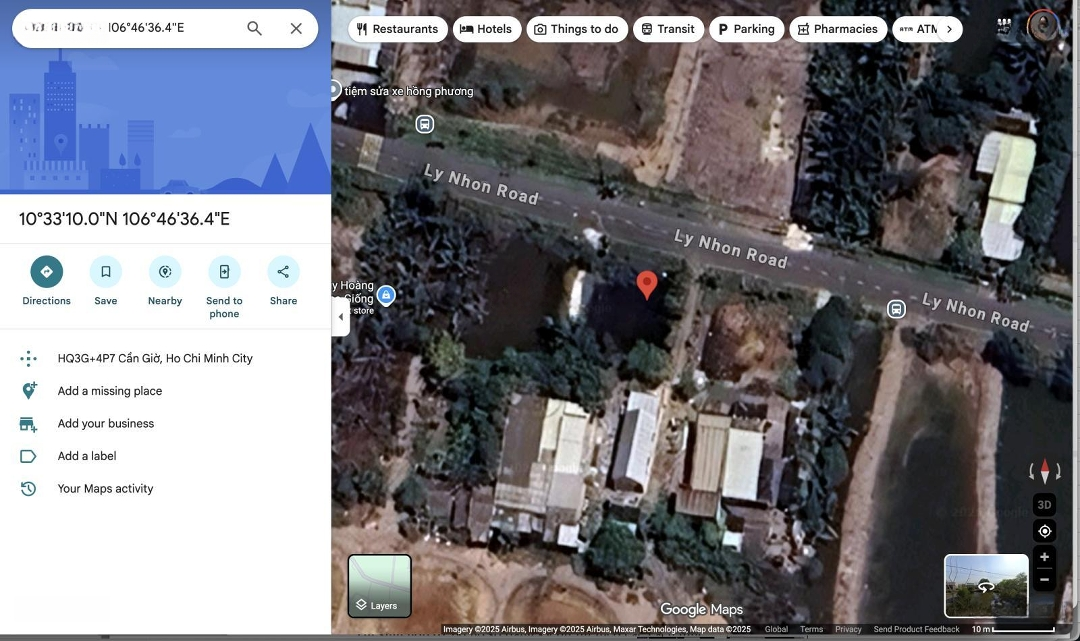The width and height of the screenshot is (1080, 641).
Task: Zoom out of the map
Action: (x=1044, y=579)
